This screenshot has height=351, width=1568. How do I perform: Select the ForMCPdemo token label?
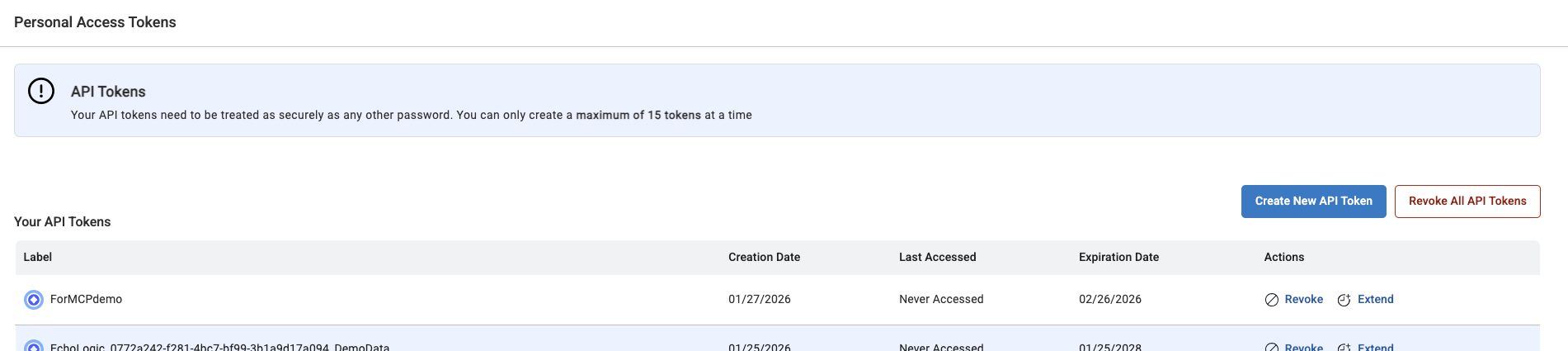pos(86,300)
